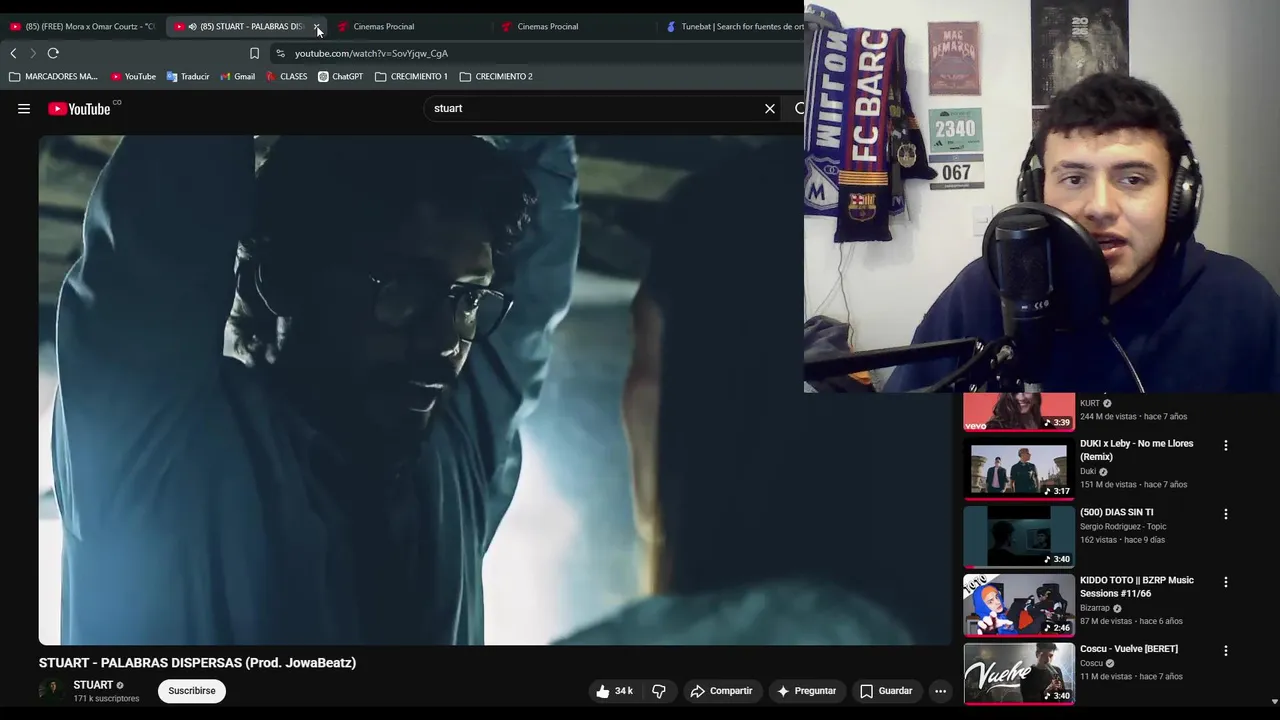Image resolution: width=1280 pixels, height=720 pixels.
Task: Click the page scrollbar down arrow
Action: pos(1274,702)
